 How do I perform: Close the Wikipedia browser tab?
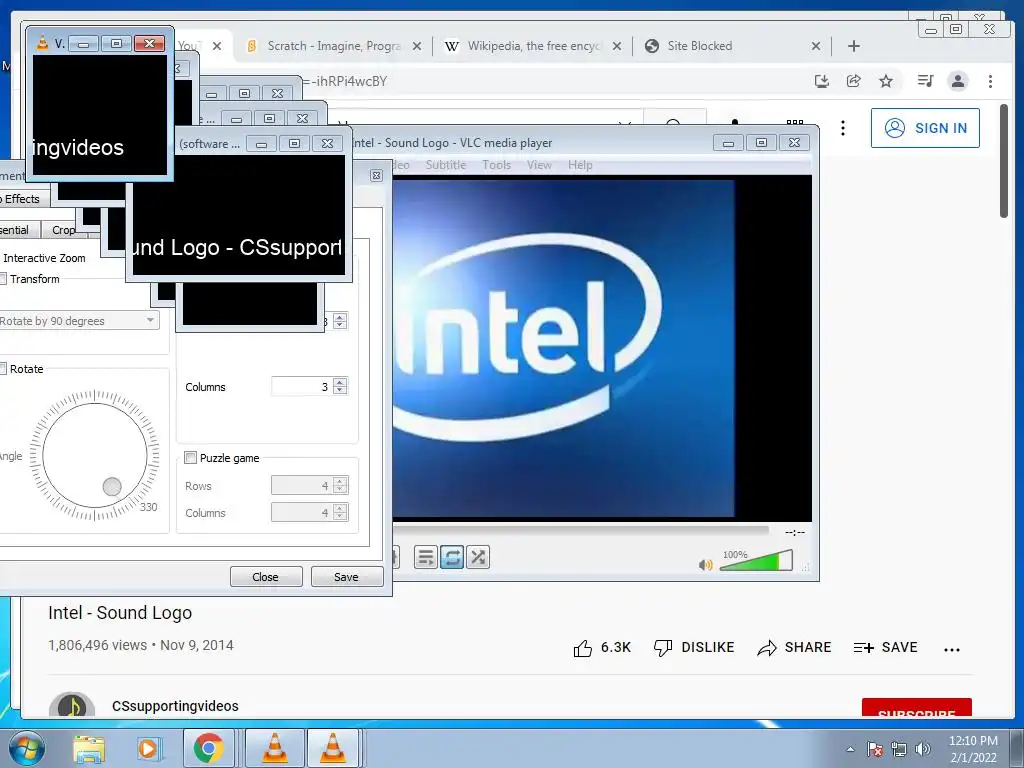point(616,46)
